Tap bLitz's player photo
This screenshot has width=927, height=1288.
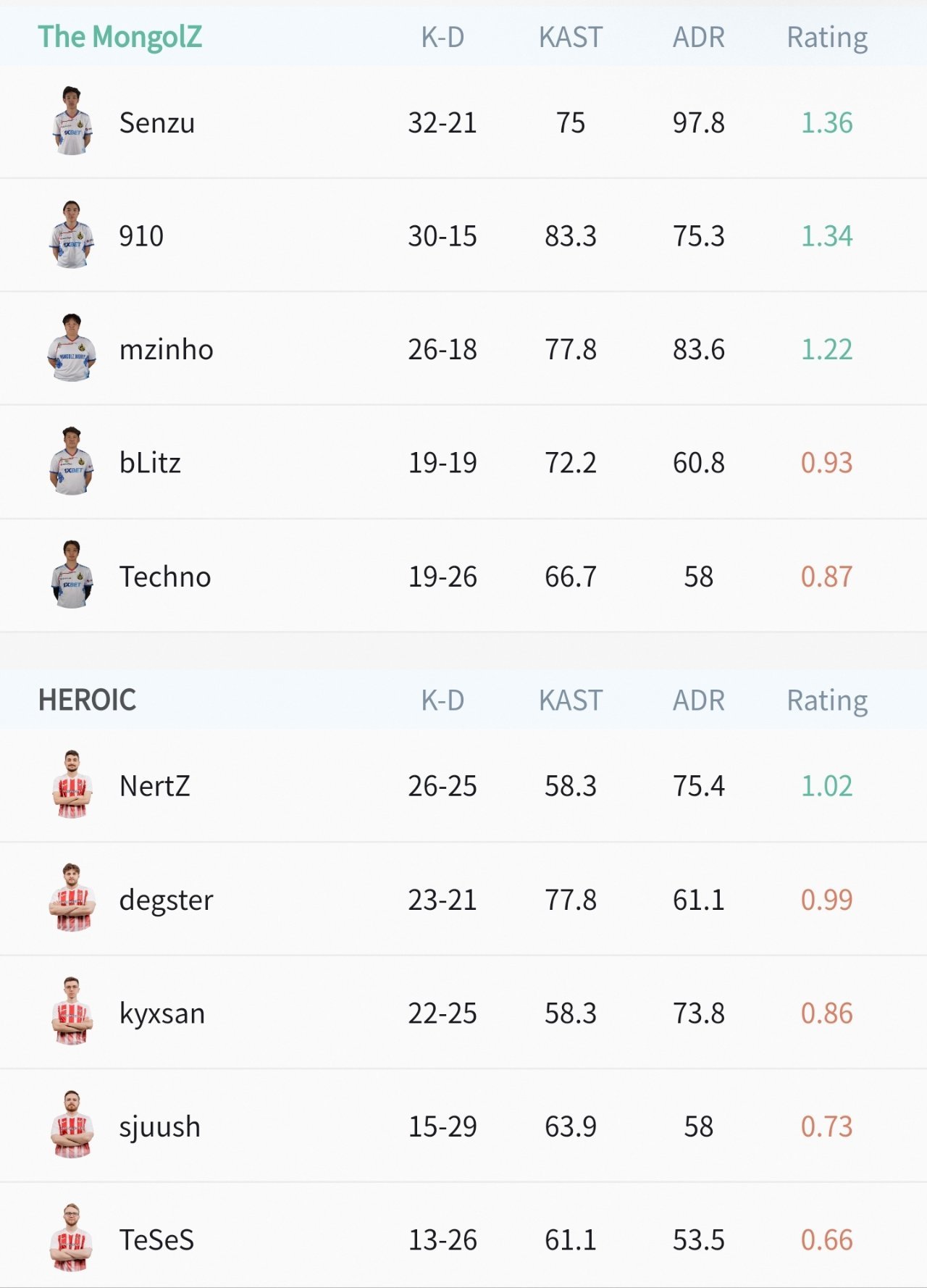click(x=72, y=462)
